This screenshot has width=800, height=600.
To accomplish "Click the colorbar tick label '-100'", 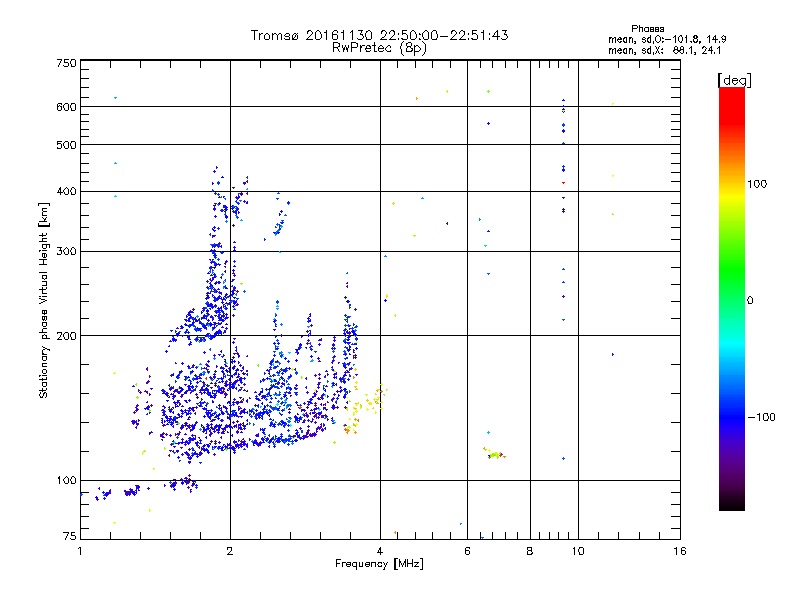I will [762, 417].
